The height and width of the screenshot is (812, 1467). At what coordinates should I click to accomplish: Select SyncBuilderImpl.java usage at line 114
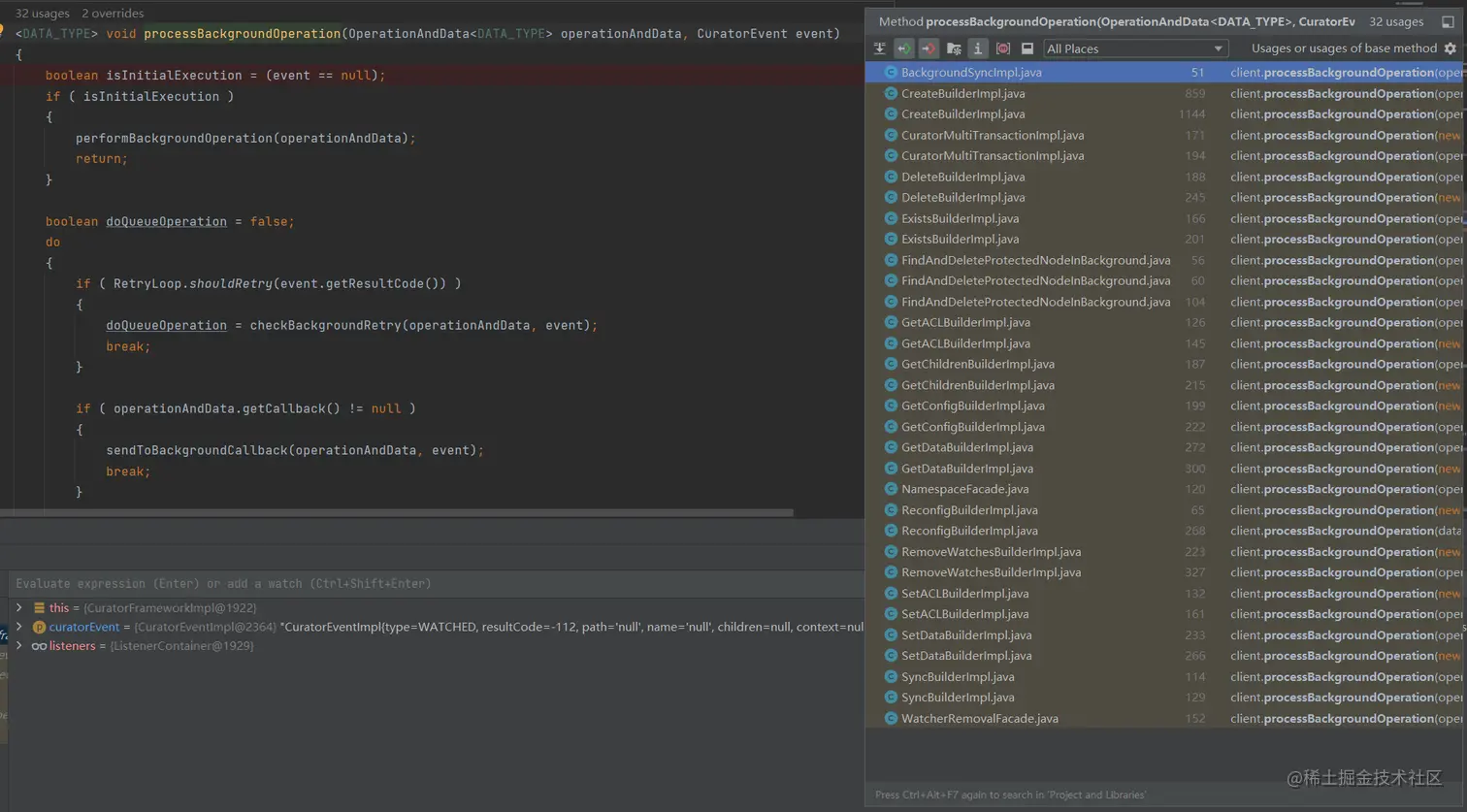[x=1165, y=678]
